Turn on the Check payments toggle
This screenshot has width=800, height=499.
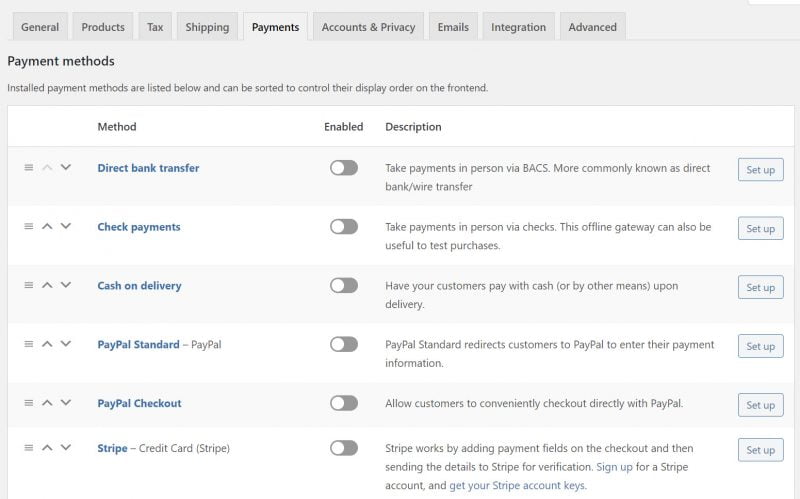tap(343, 227)
